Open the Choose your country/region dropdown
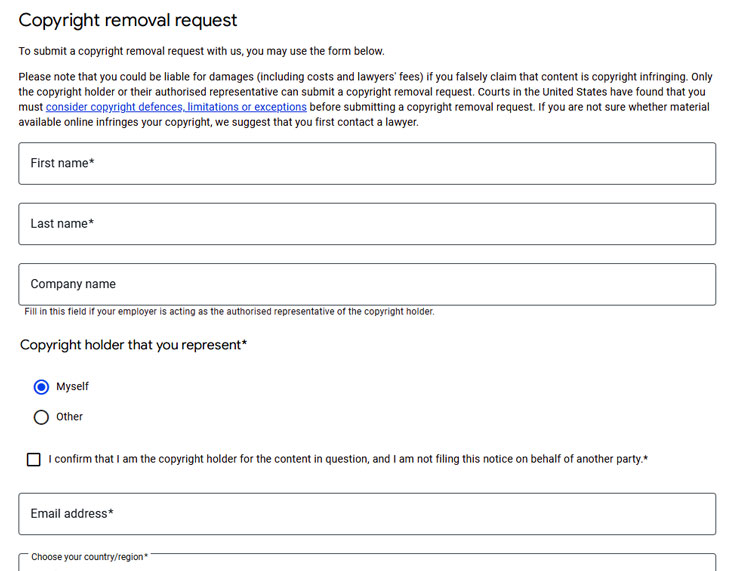 367,563
